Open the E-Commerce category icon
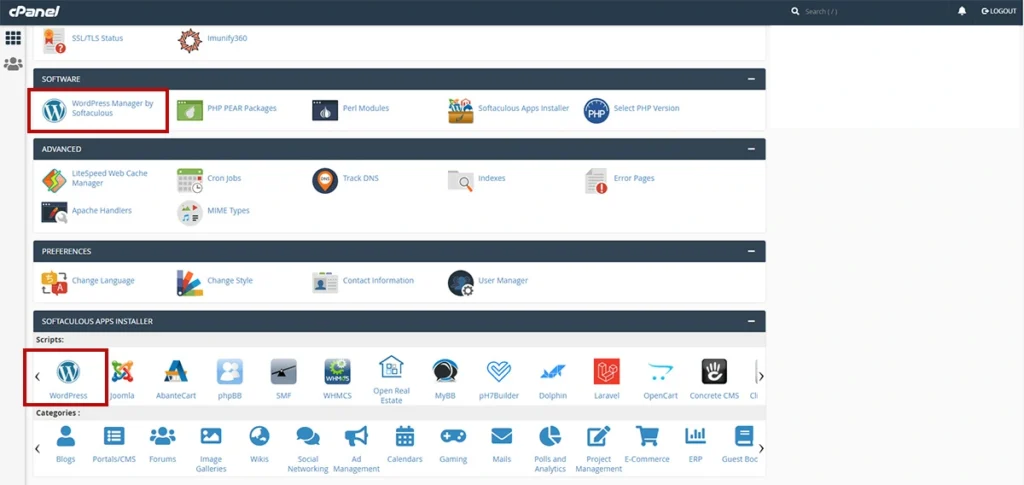Screen dimensions: 1024x485 [x=647, y=437]
